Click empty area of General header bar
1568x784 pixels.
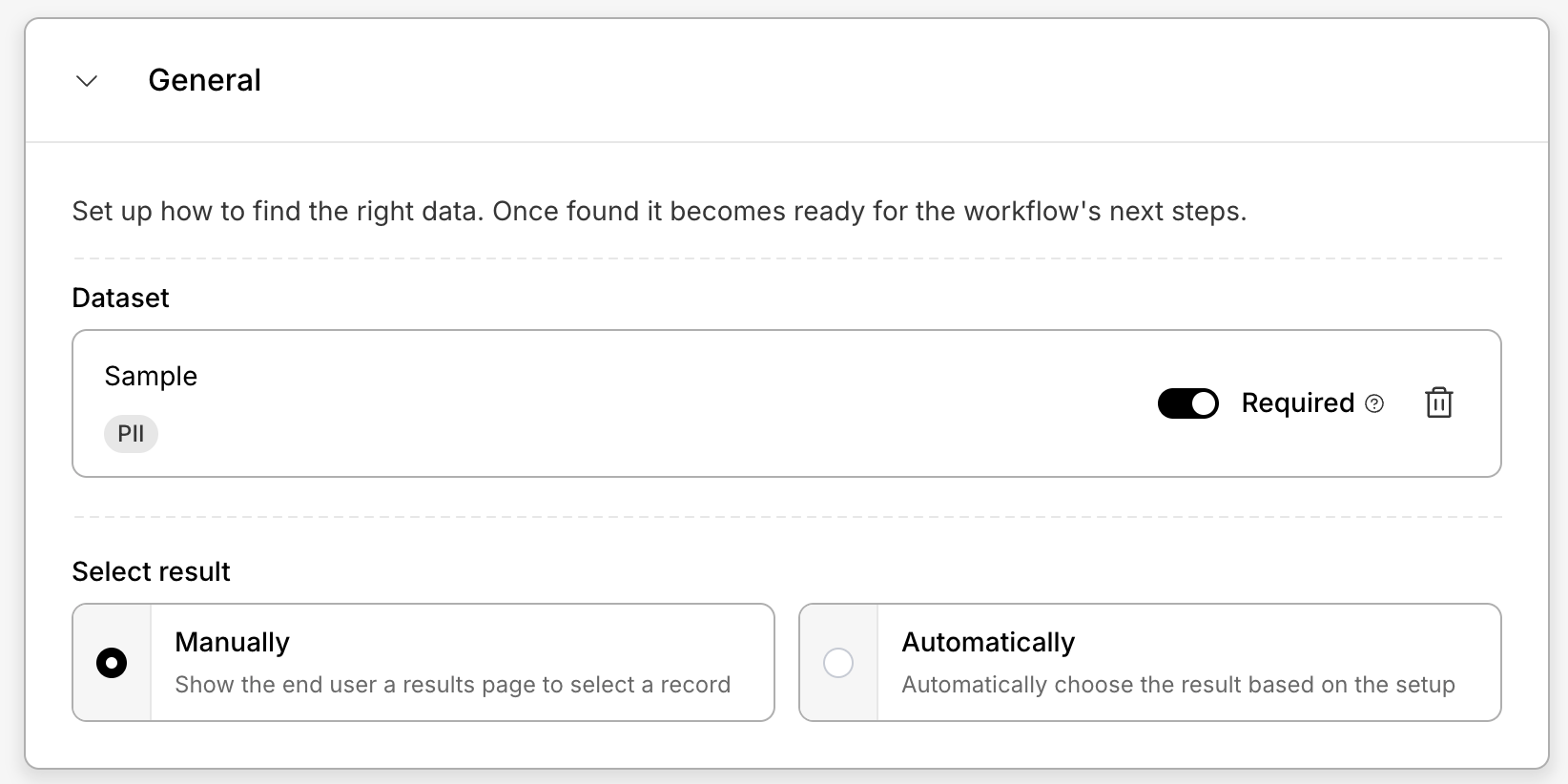tap(858, 80)
